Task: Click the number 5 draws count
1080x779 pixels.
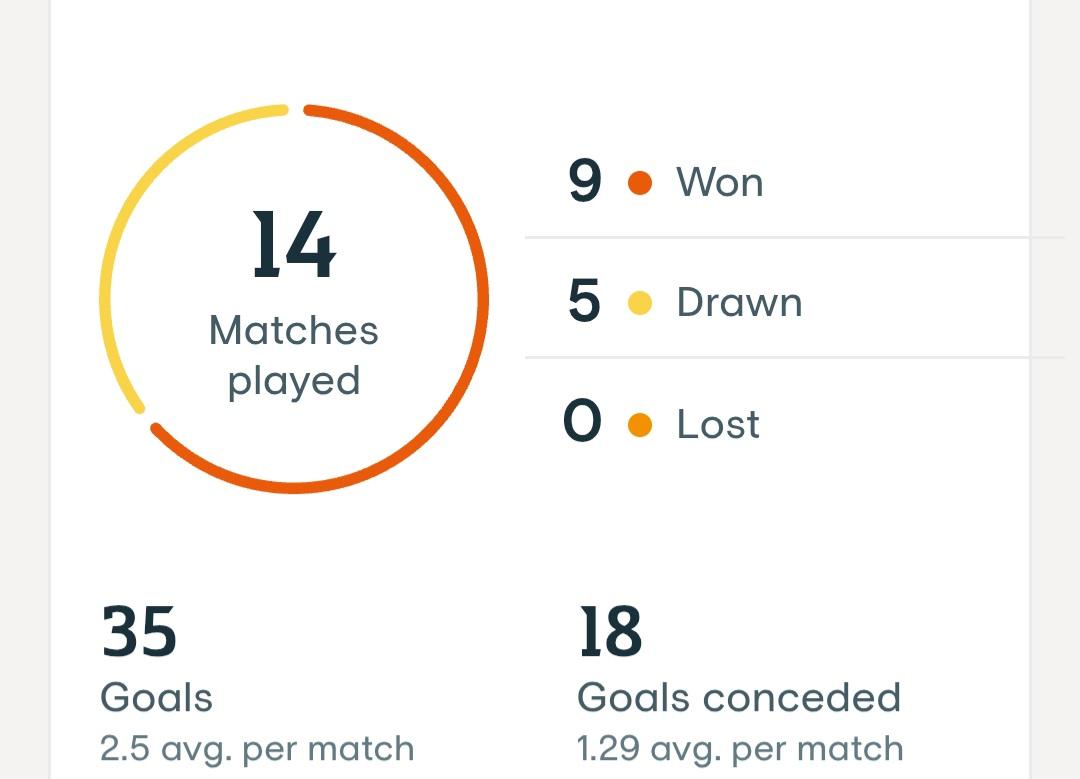Action: click(584, 301)
